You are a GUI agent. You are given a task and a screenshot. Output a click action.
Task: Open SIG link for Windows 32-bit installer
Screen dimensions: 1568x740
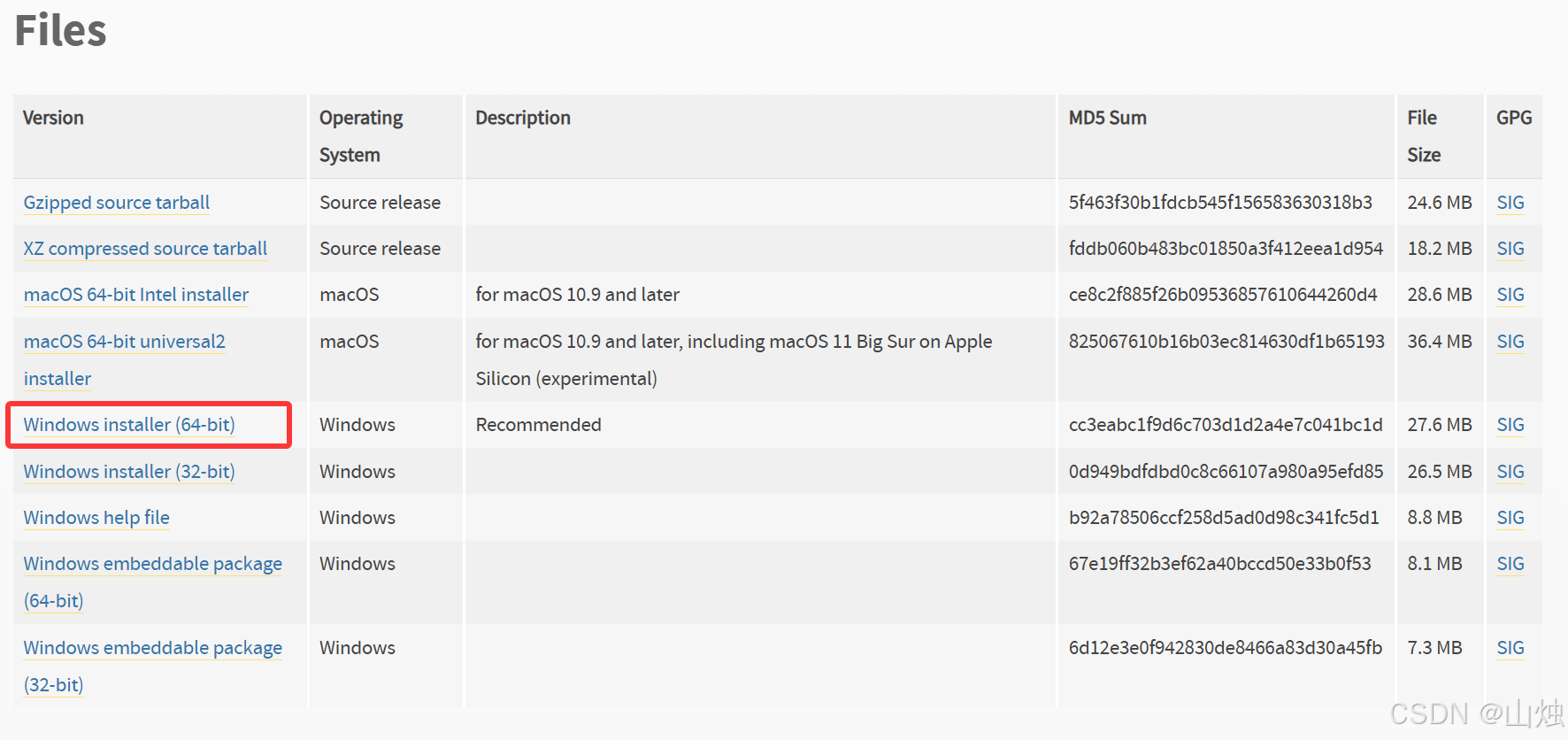tap(1510, 472)
